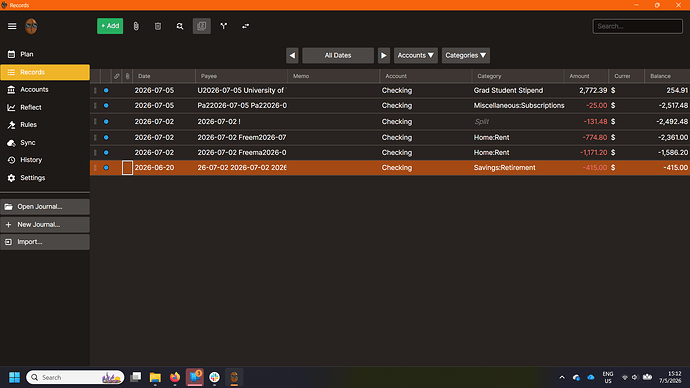This screenshot has height=388, width=690.
Task: Add a new record
Action: [110, 26]
